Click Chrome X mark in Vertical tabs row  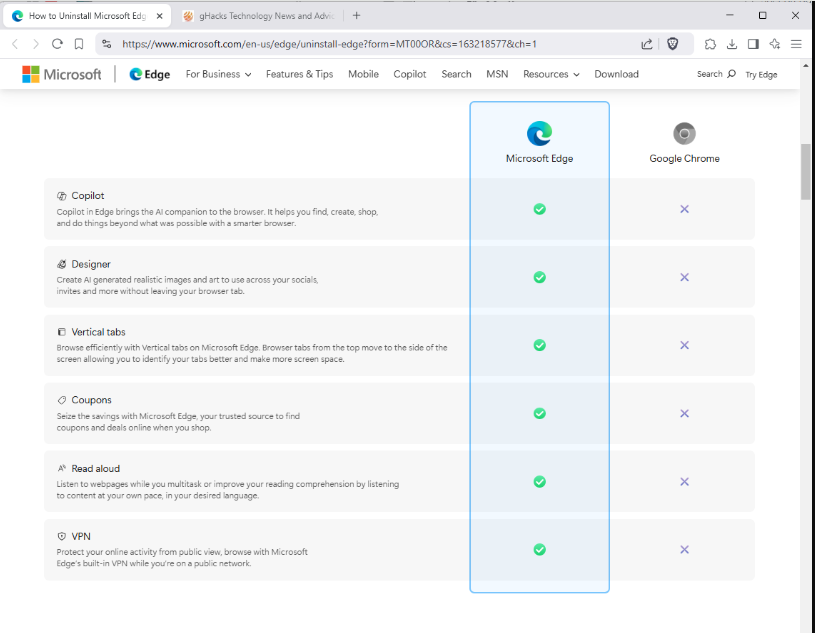684,345
